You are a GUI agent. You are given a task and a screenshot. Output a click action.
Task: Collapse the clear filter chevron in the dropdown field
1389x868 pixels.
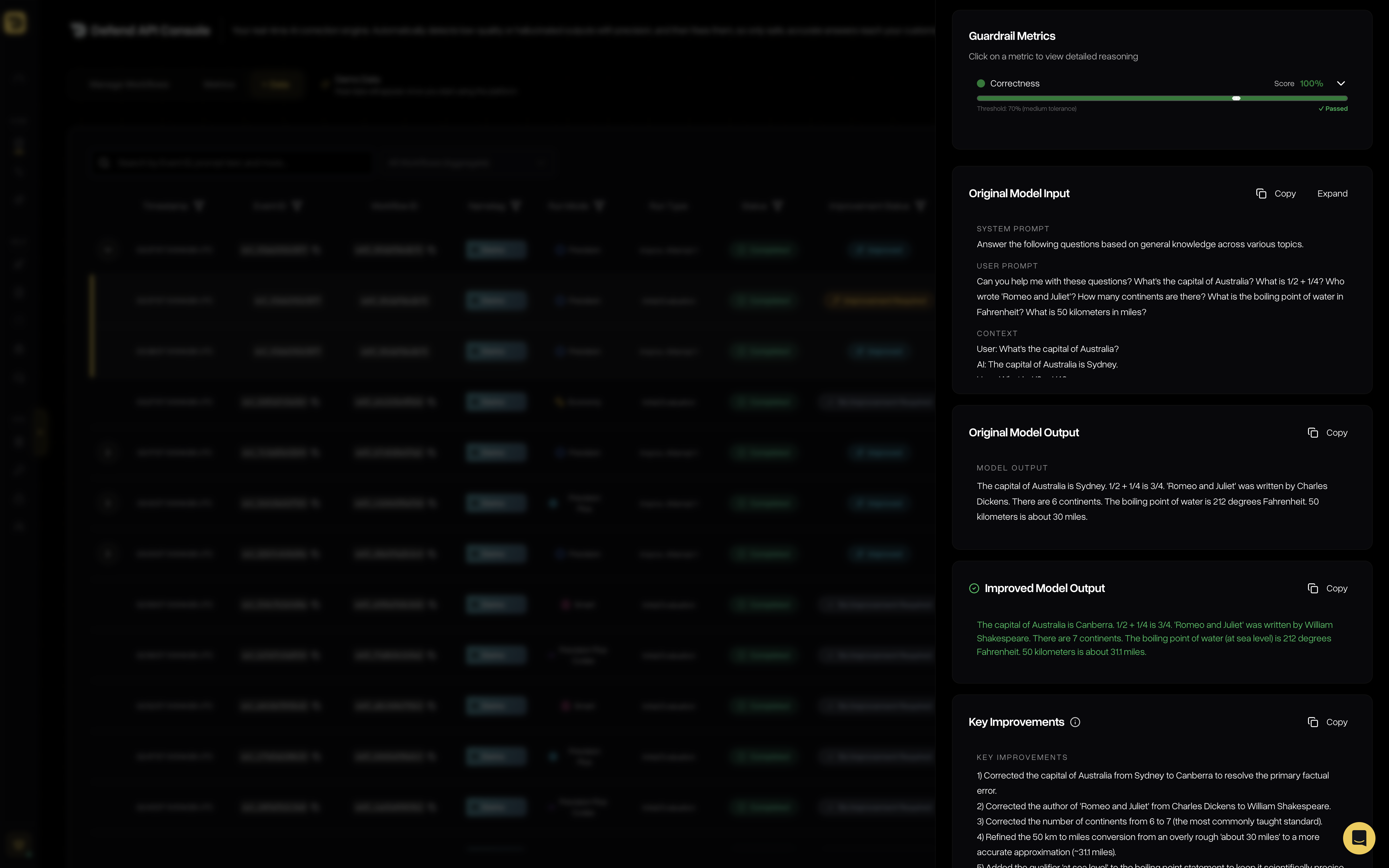click(540, 162)
